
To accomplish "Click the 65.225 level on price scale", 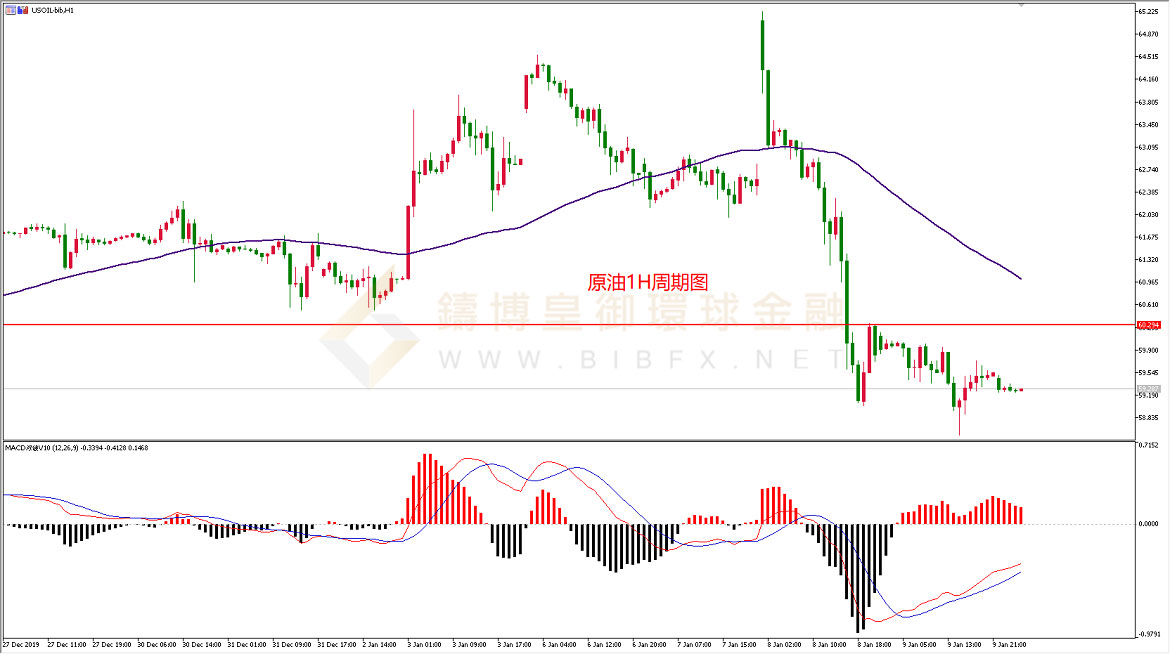I will point(1148,12).
